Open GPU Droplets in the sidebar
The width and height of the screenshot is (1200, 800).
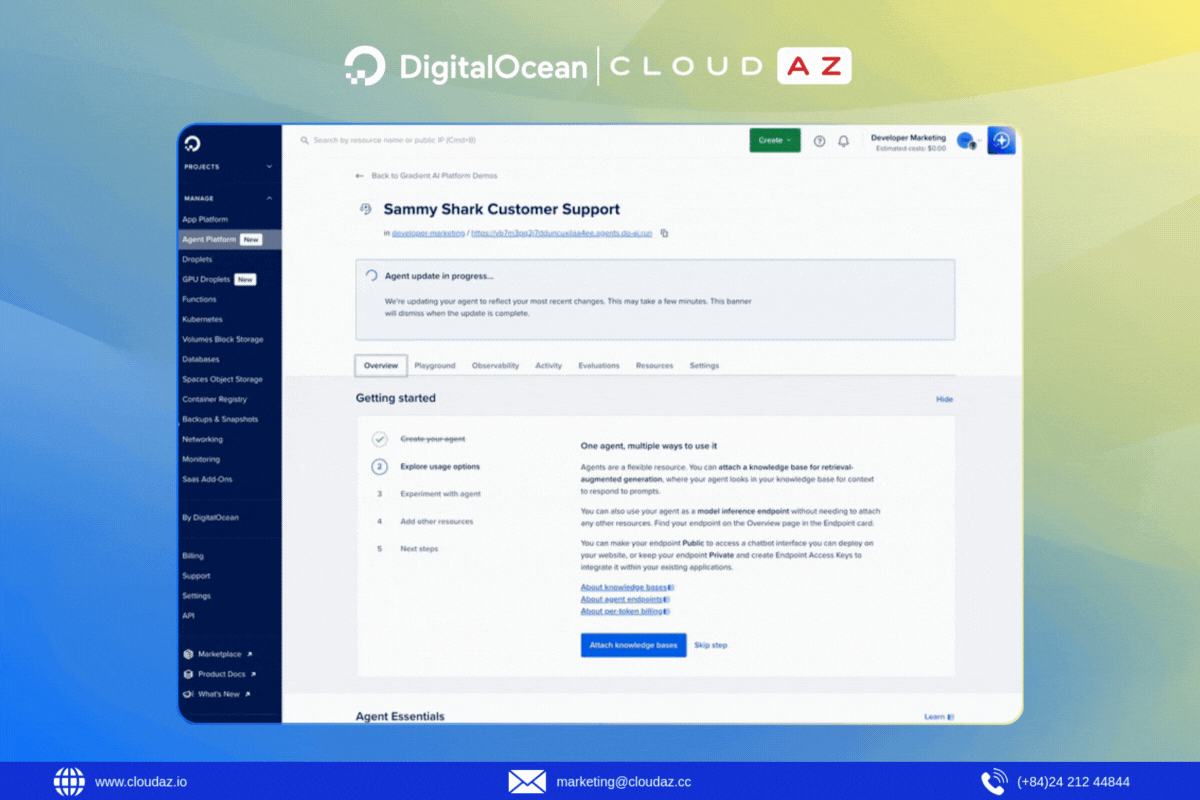pos(206,279)
